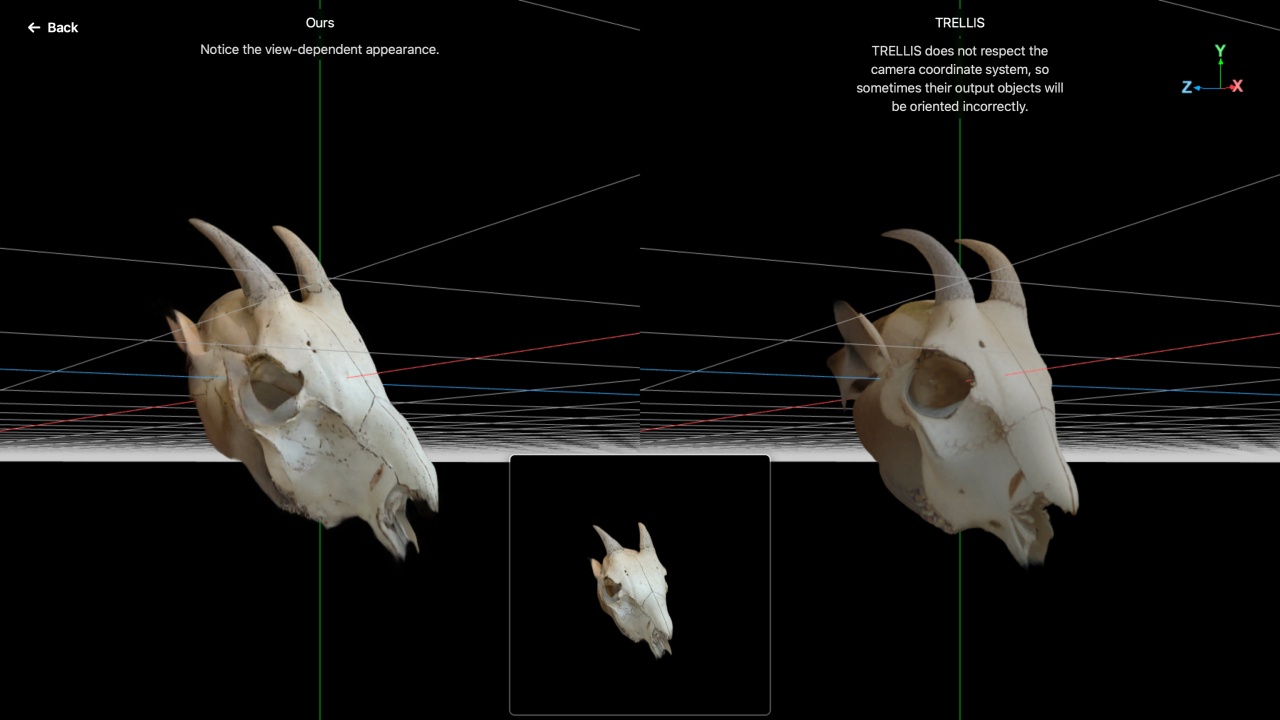
Task: Click the green vertical axis line in the Ours viewport
Action: point(320,150)
